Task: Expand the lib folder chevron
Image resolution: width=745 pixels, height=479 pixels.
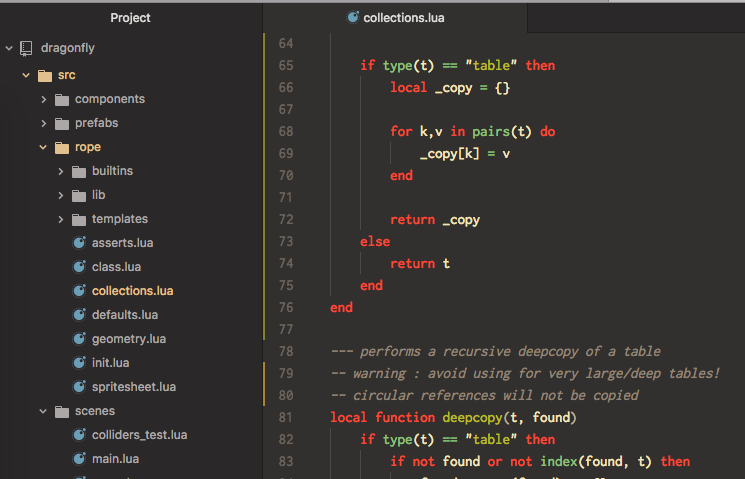Action: 61,195
